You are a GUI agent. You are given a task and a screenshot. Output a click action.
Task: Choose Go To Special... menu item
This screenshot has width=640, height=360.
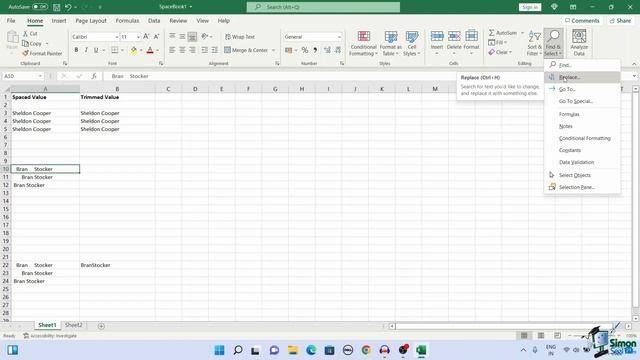pos(582,101)
